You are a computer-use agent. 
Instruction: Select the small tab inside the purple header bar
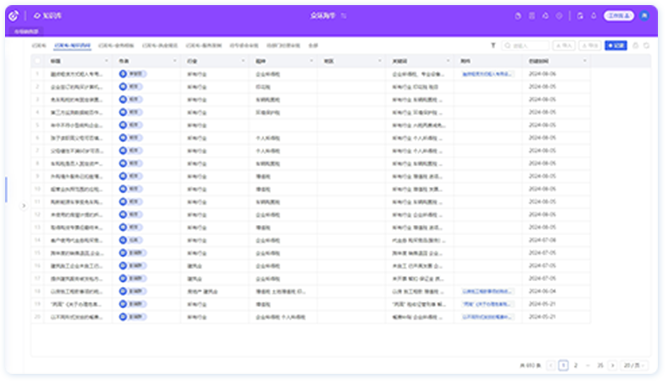26,31
